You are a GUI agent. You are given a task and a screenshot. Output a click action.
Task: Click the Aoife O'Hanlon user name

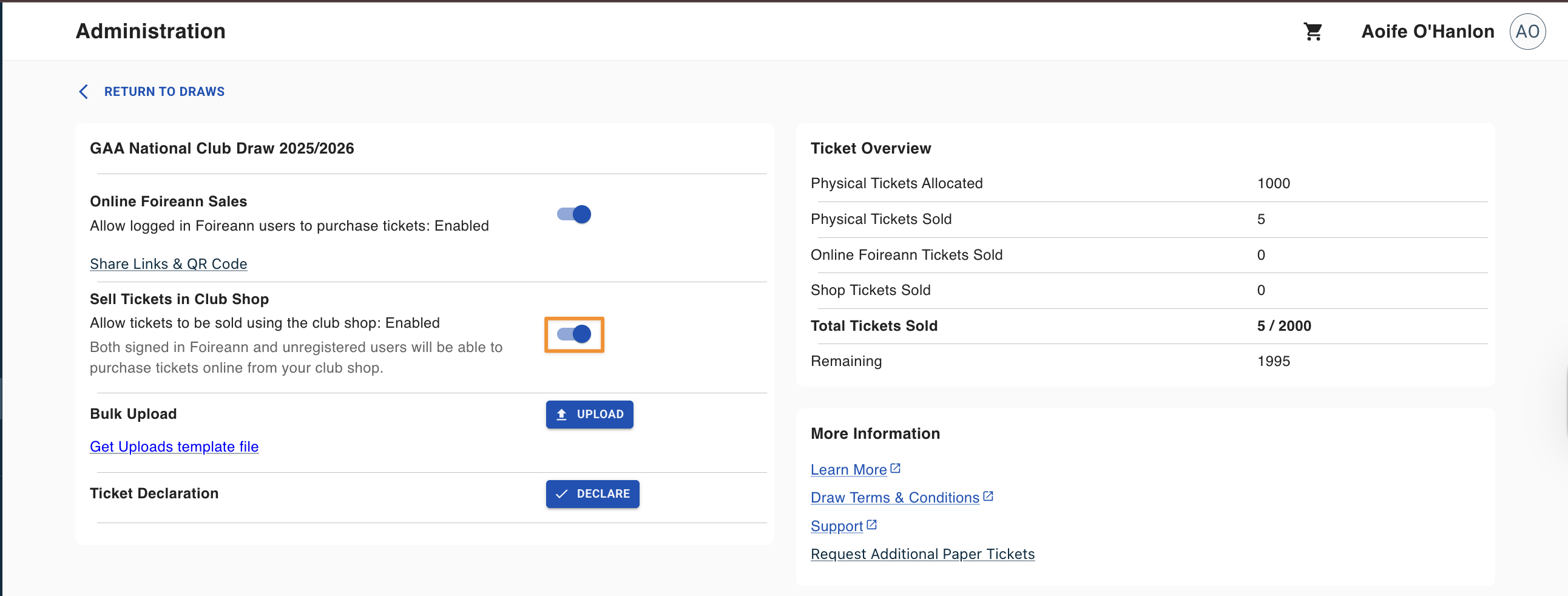1428,31
